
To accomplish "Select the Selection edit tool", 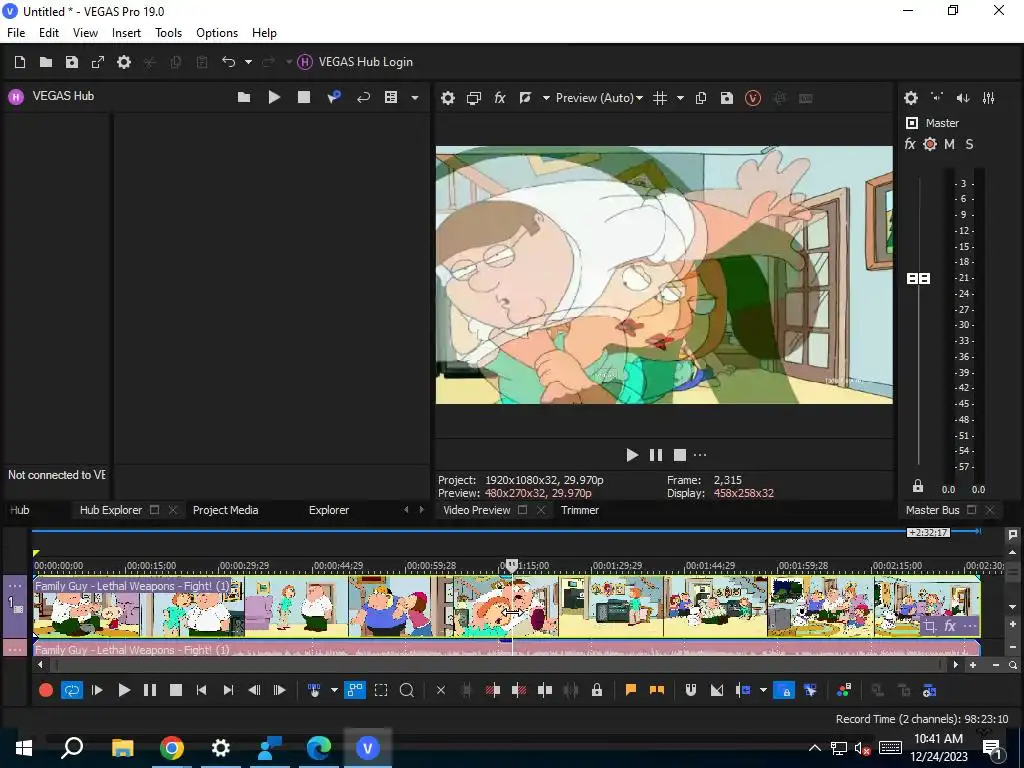I will [x=381, y=690].
